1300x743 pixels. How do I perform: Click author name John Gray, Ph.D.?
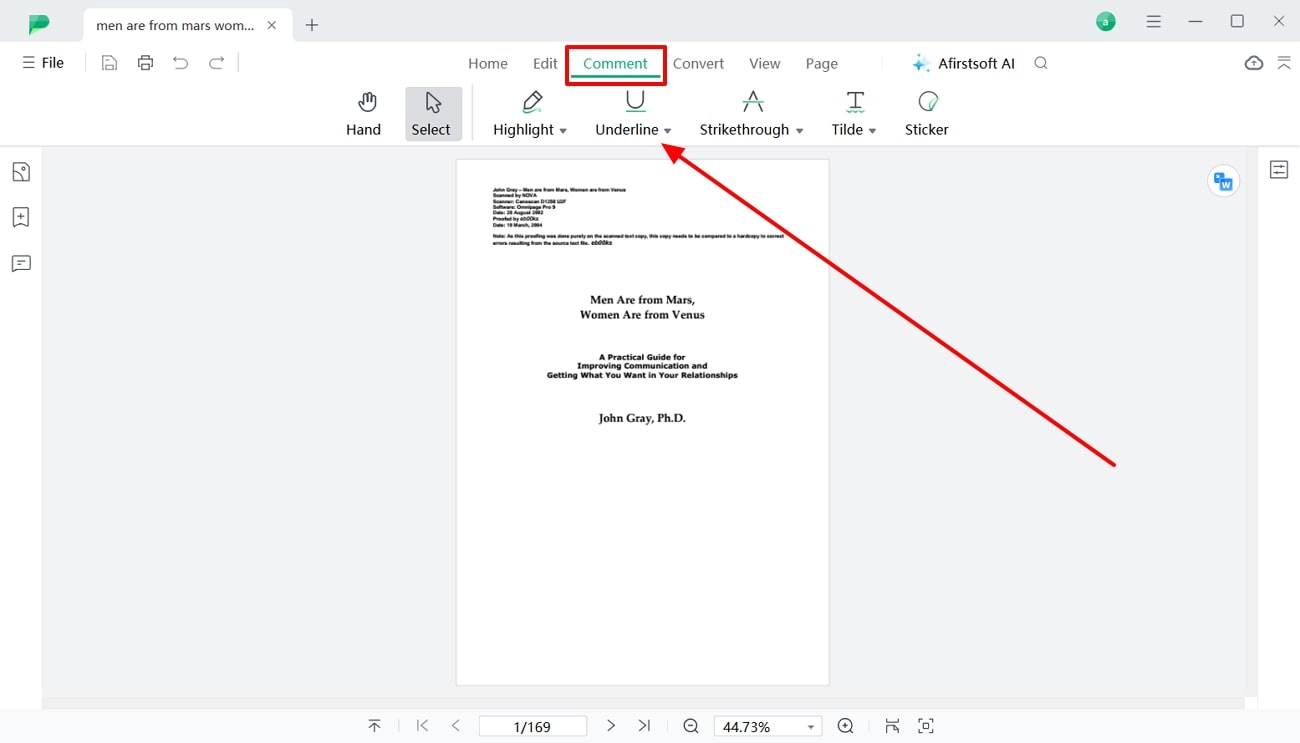[642, 418]
